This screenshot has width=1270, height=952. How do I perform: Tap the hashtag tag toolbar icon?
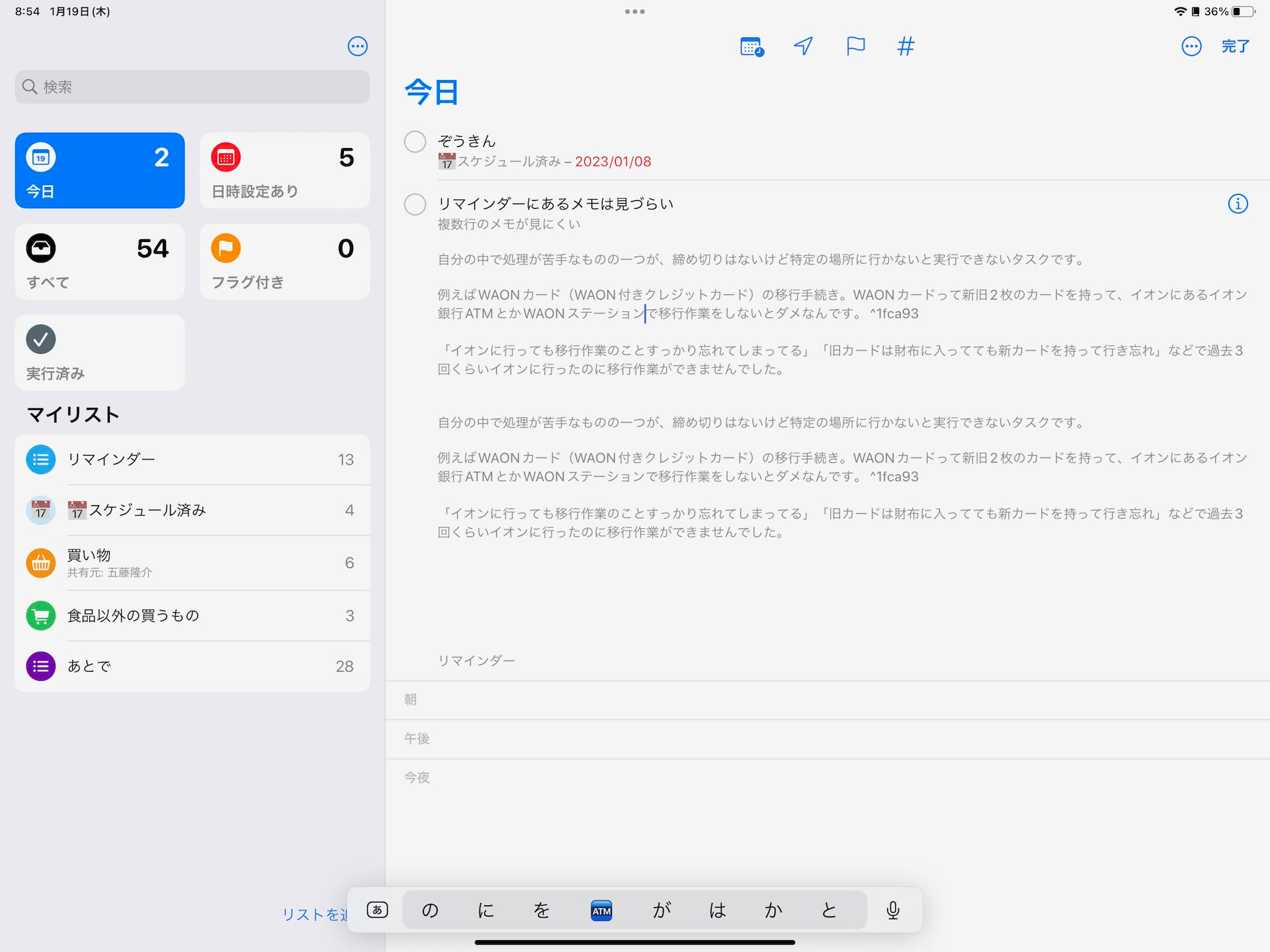[x=906, y=46]
